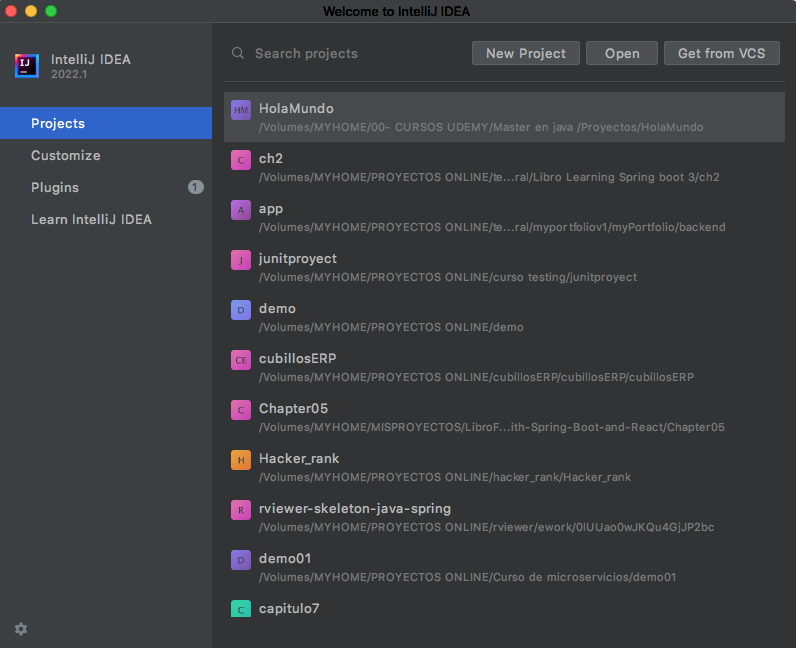Open the rviewer-skeleton-java-spring project
Image resolution: width=796 pixels, height=648 pixels.
coord(504,517)
